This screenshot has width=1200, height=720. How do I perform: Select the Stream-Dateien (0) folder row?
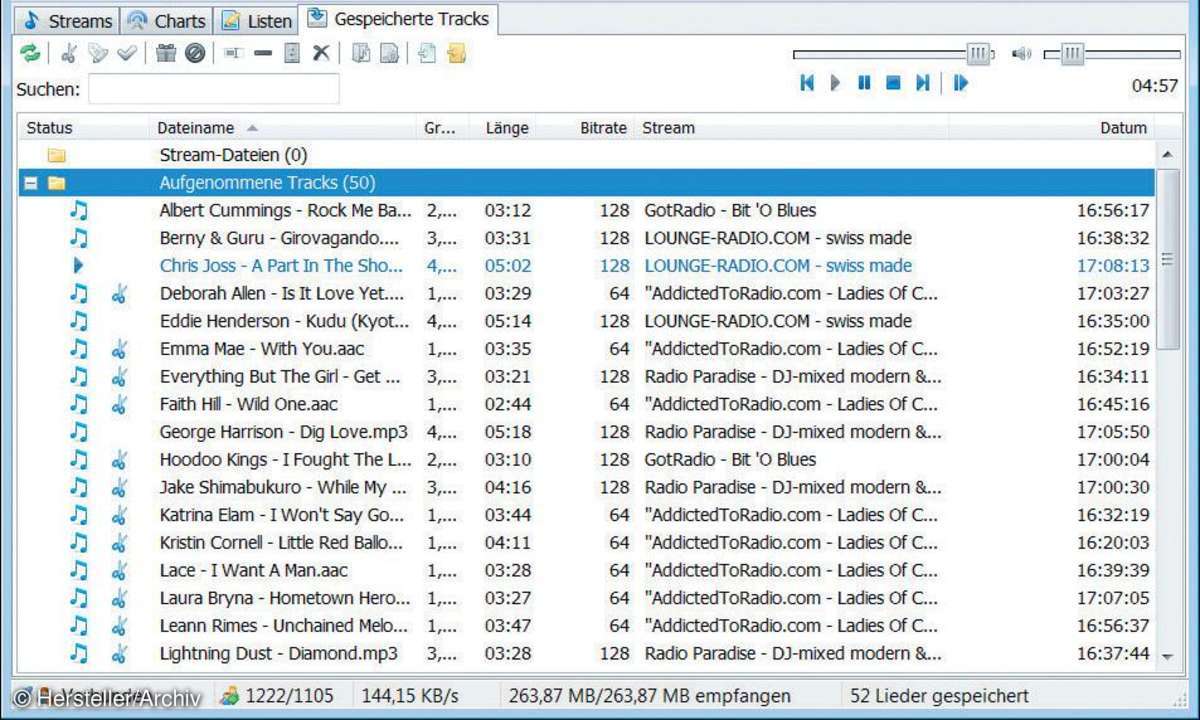tap(587, 155)
